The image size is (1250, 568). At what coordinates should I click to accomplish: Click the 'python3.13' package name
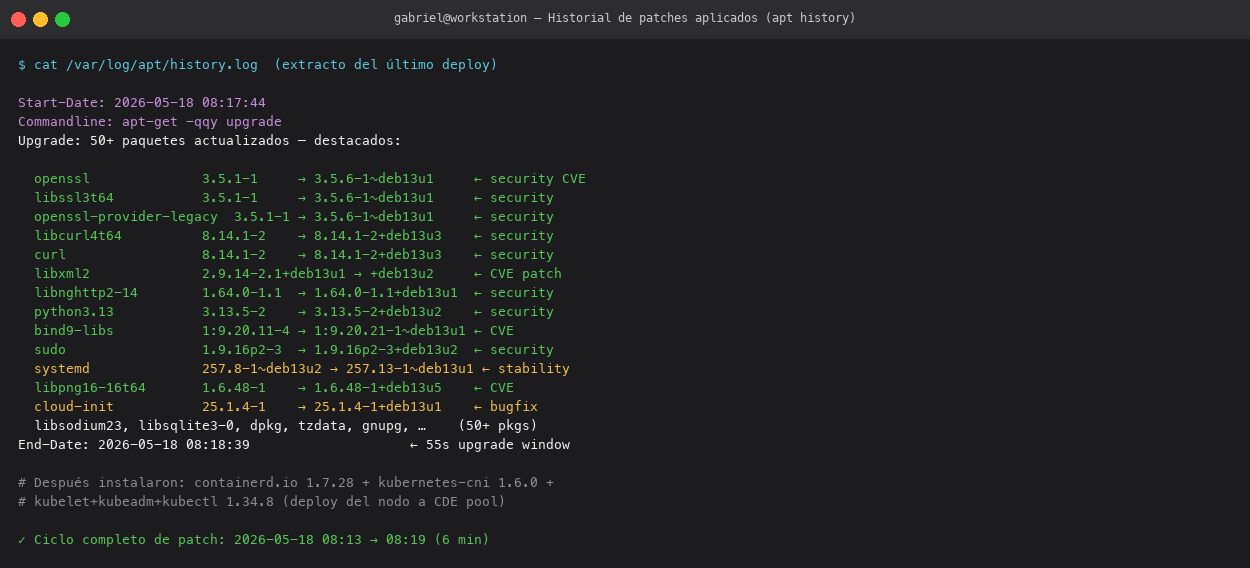[x=74, y=312]
